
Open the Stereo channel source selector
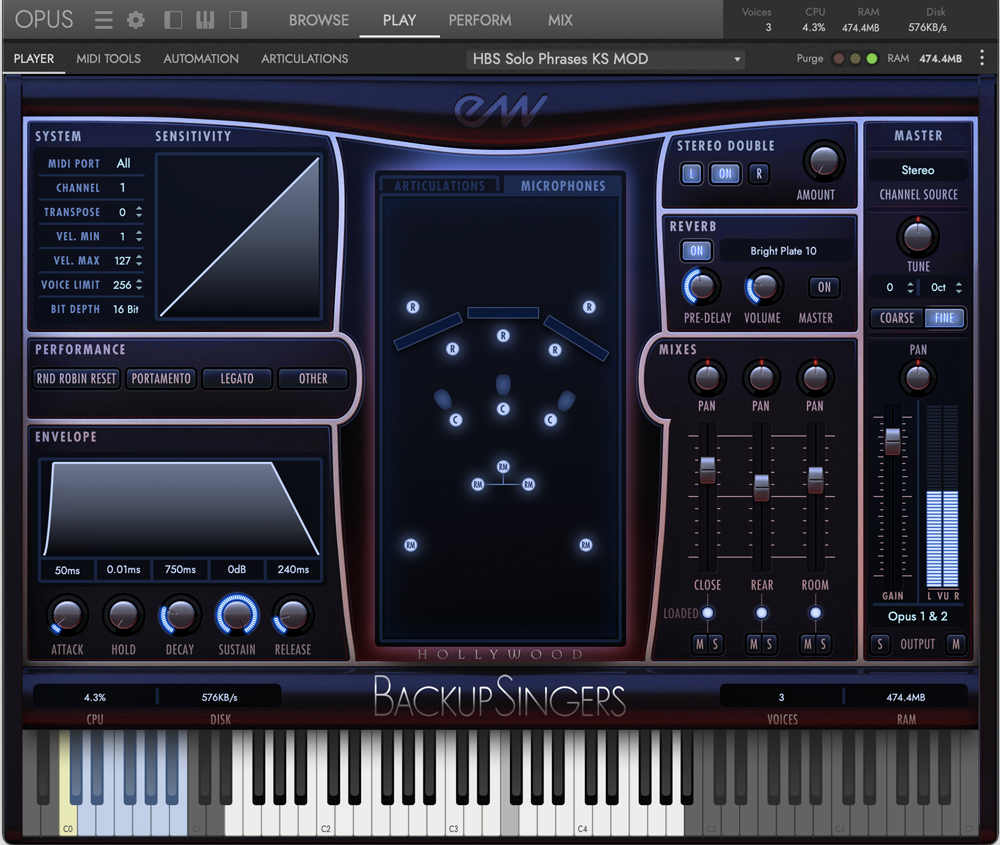918,170
